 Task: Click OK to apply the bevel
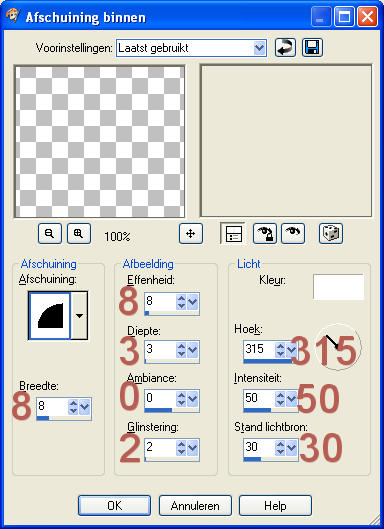click(114, 505)
